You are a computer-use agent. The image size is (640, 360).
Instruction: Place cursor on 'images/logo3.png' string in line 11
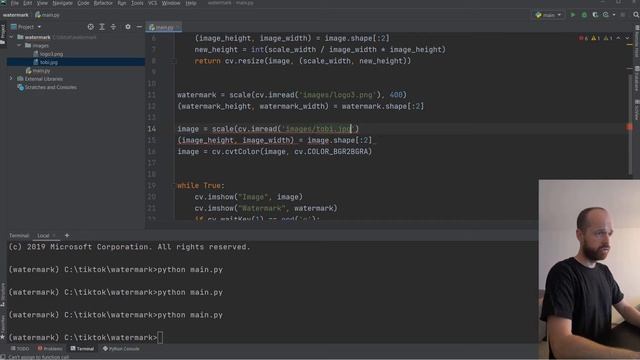coord(338,95)
